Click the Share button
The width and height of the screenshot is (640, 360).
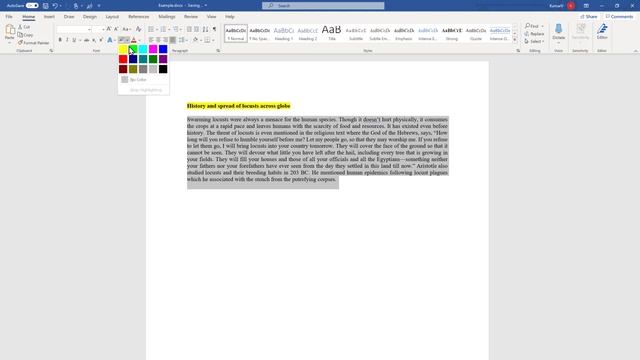(x=589, y=17)
